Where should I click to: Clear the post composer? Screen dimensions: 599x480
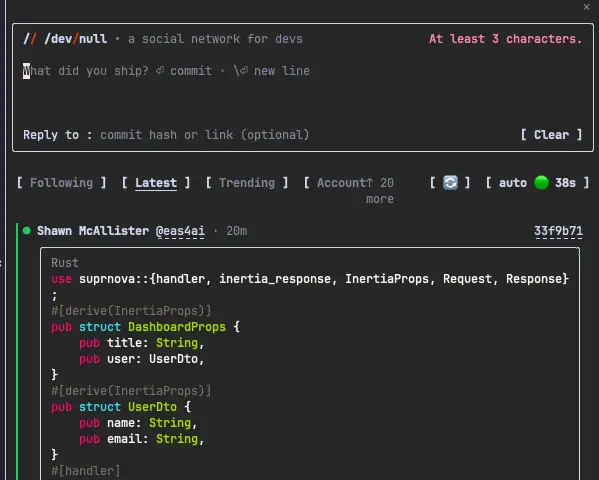coord(551,135)
